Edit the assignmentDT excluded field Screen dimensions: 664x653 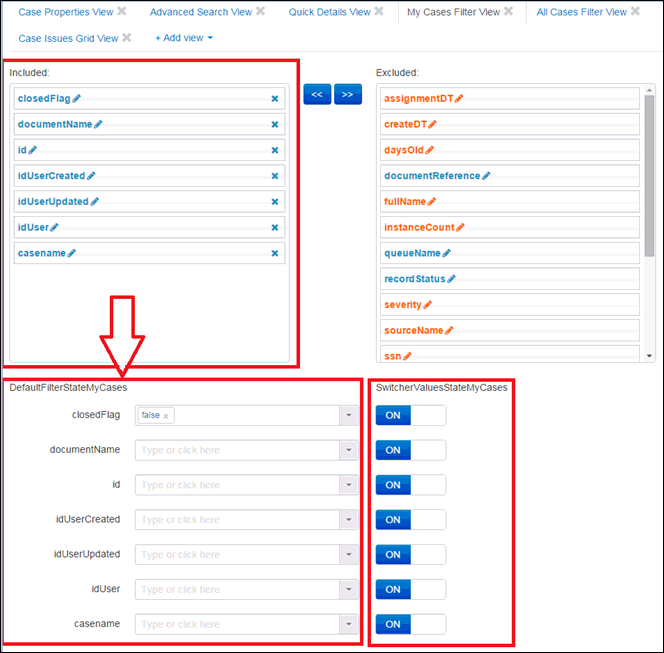pos(459,99)
